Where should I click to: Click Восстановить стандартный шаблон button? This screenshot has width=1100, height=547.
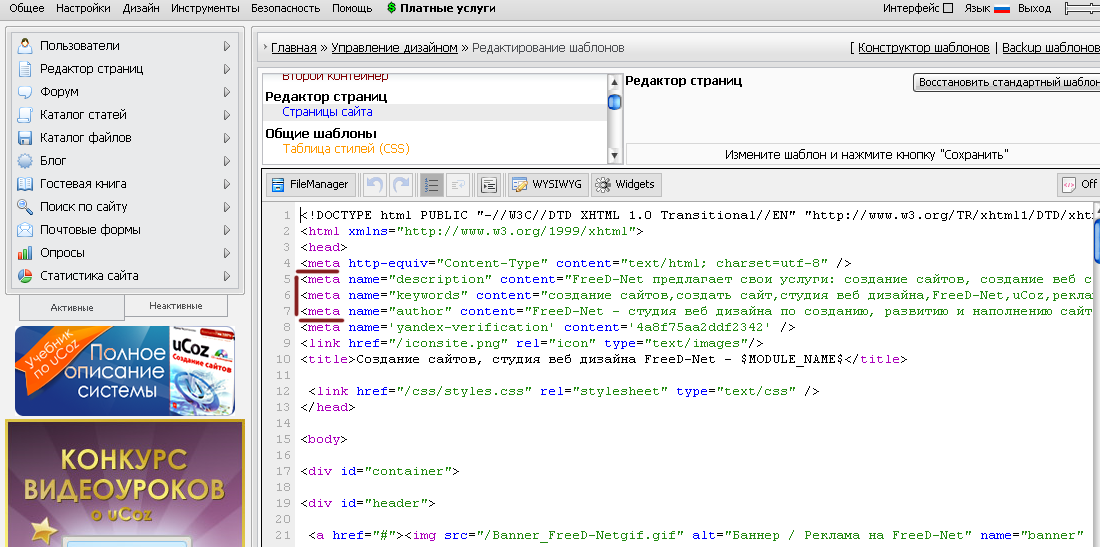coord(1007,82)
